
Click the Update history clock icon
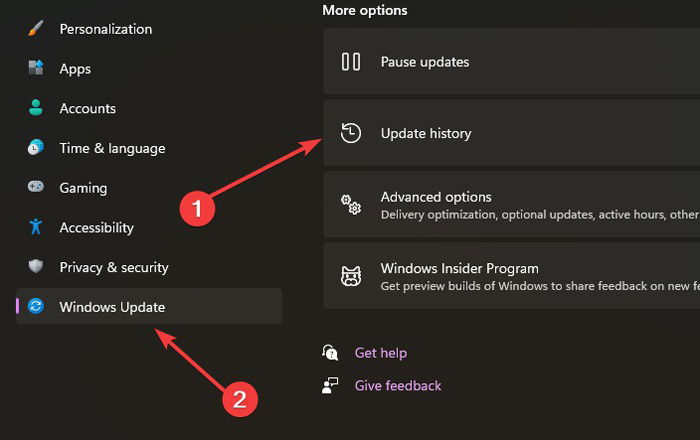coord(351,133)
